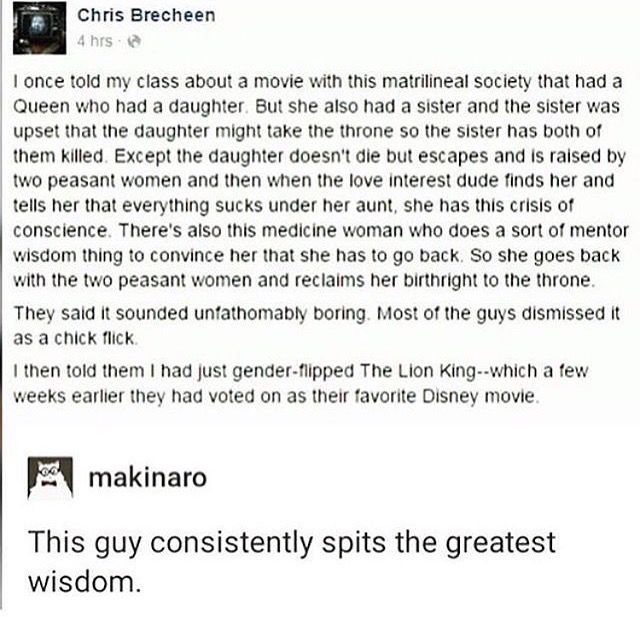The width and height of the screenshot is (640, 617).
Task: Open the makinaro username link
Action: [147, 477]
